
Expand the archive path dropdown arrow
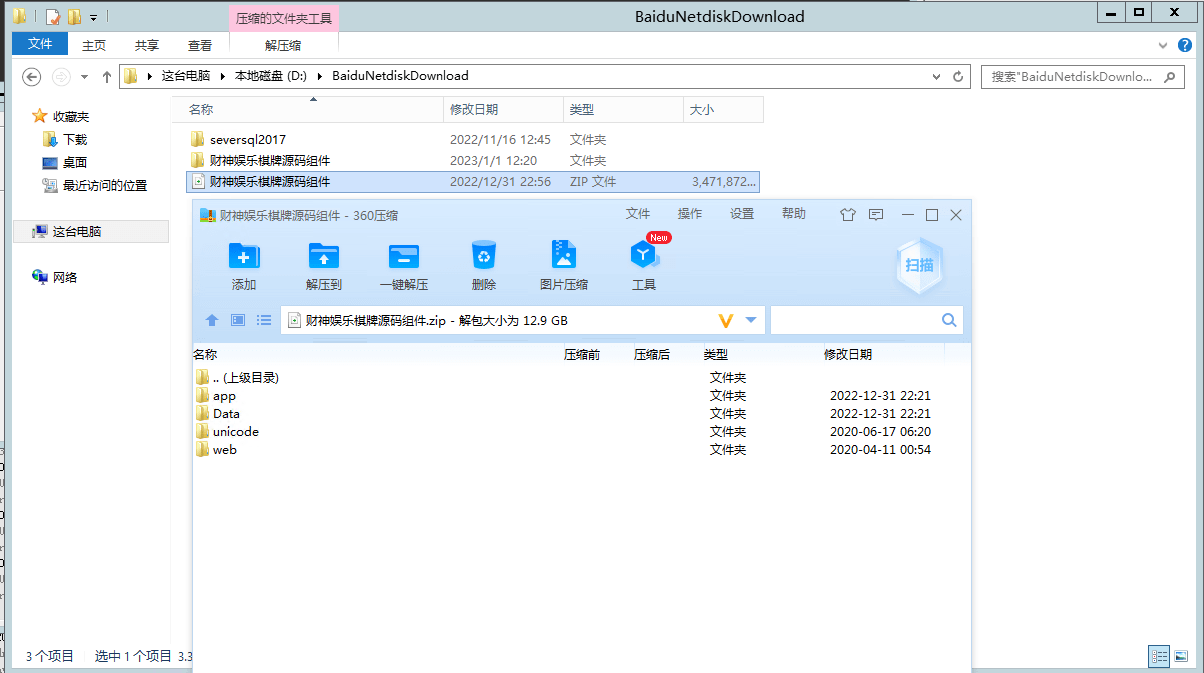click(751, 320)
